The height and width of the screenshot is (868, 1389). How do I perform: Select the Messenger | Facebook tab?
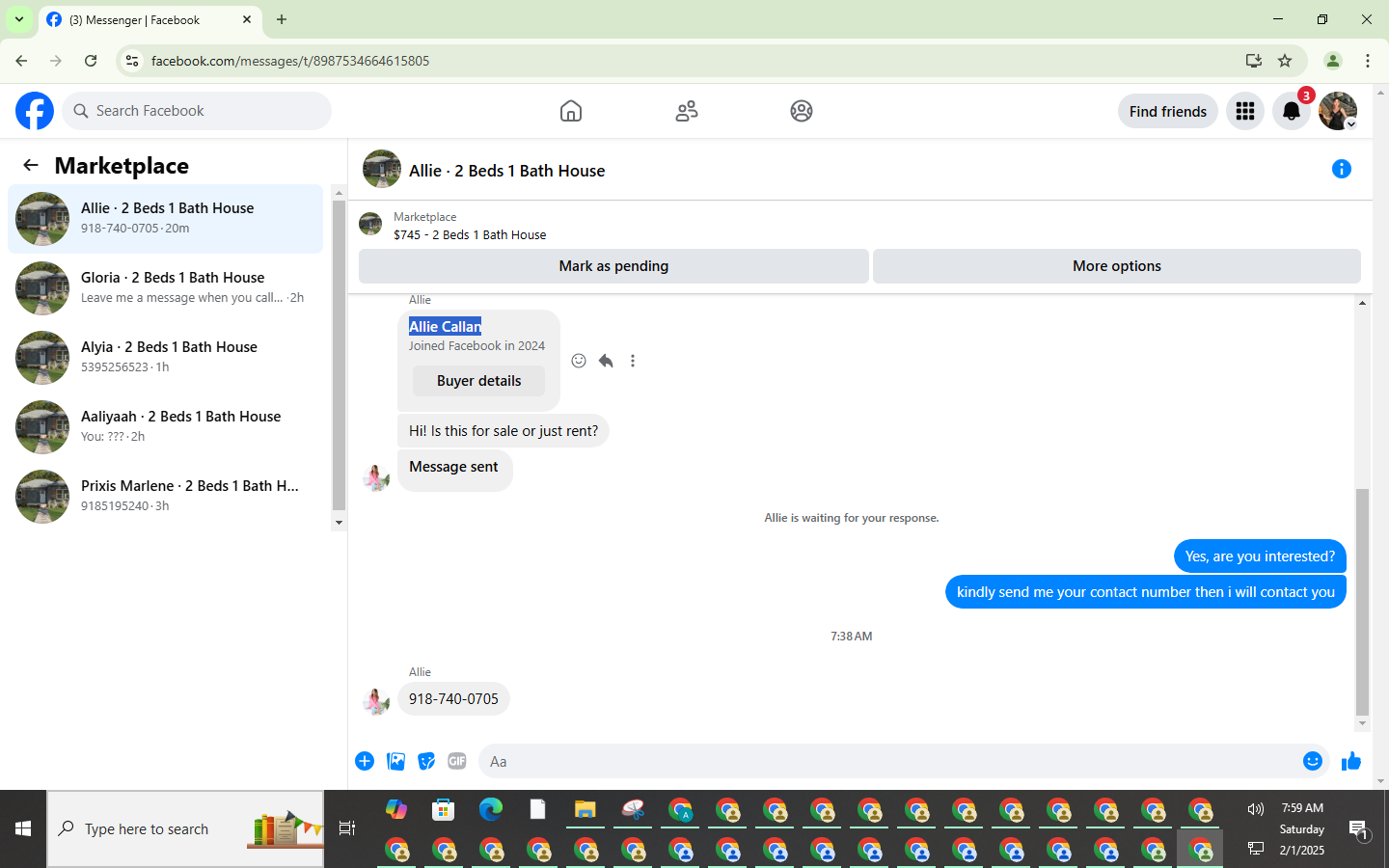pyautogui.click(x=150, y=19)
